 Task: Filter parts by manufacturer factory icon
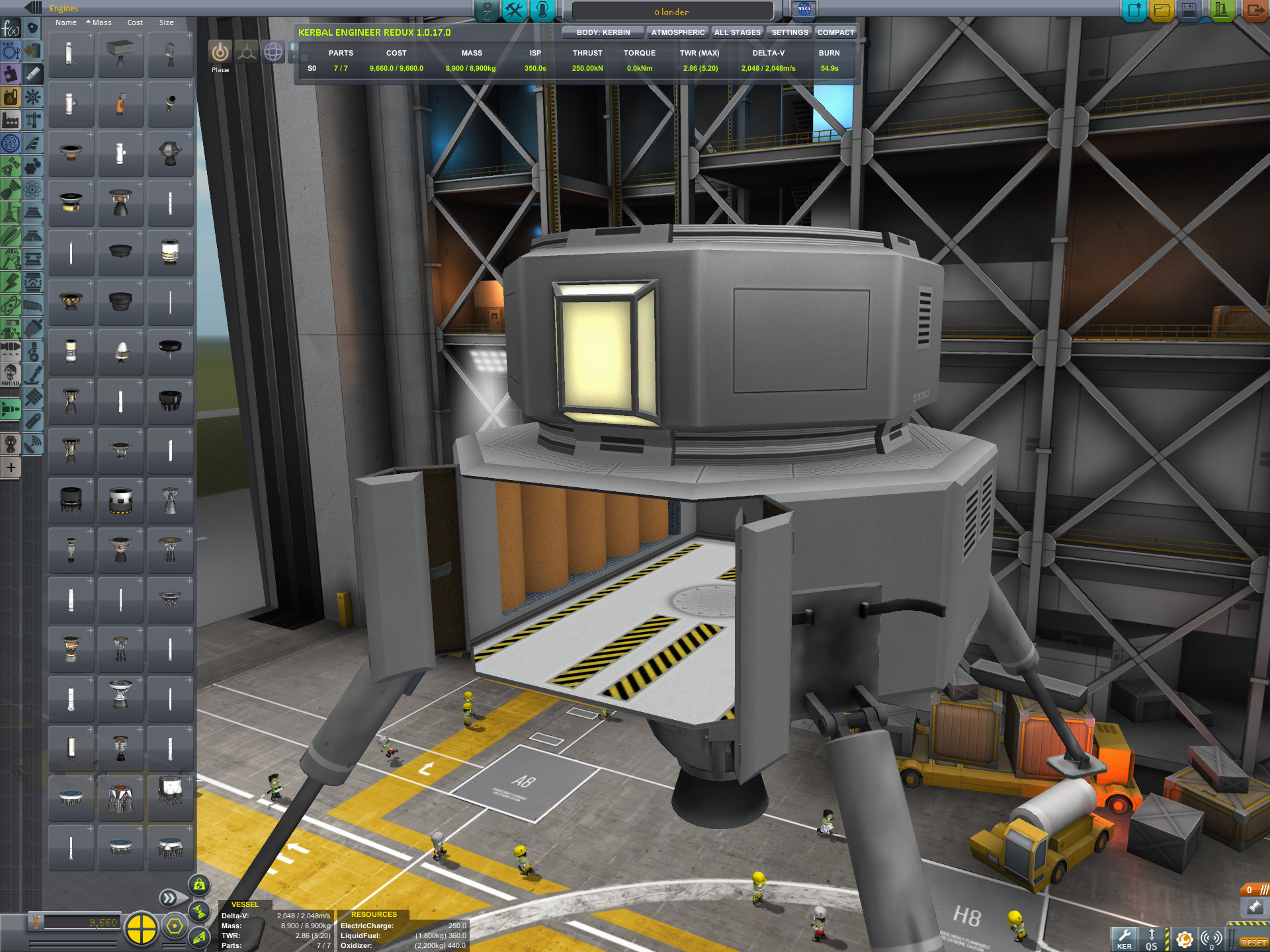(x=11, y=120)
